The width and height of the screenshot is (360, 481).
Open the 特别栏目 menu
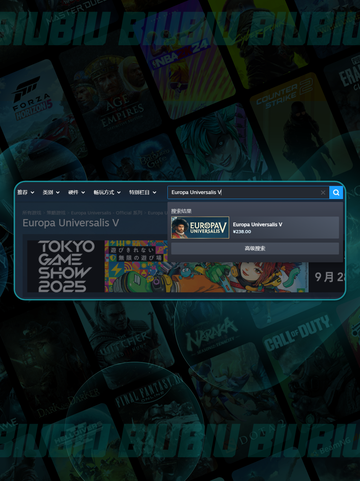click(143, 192)
